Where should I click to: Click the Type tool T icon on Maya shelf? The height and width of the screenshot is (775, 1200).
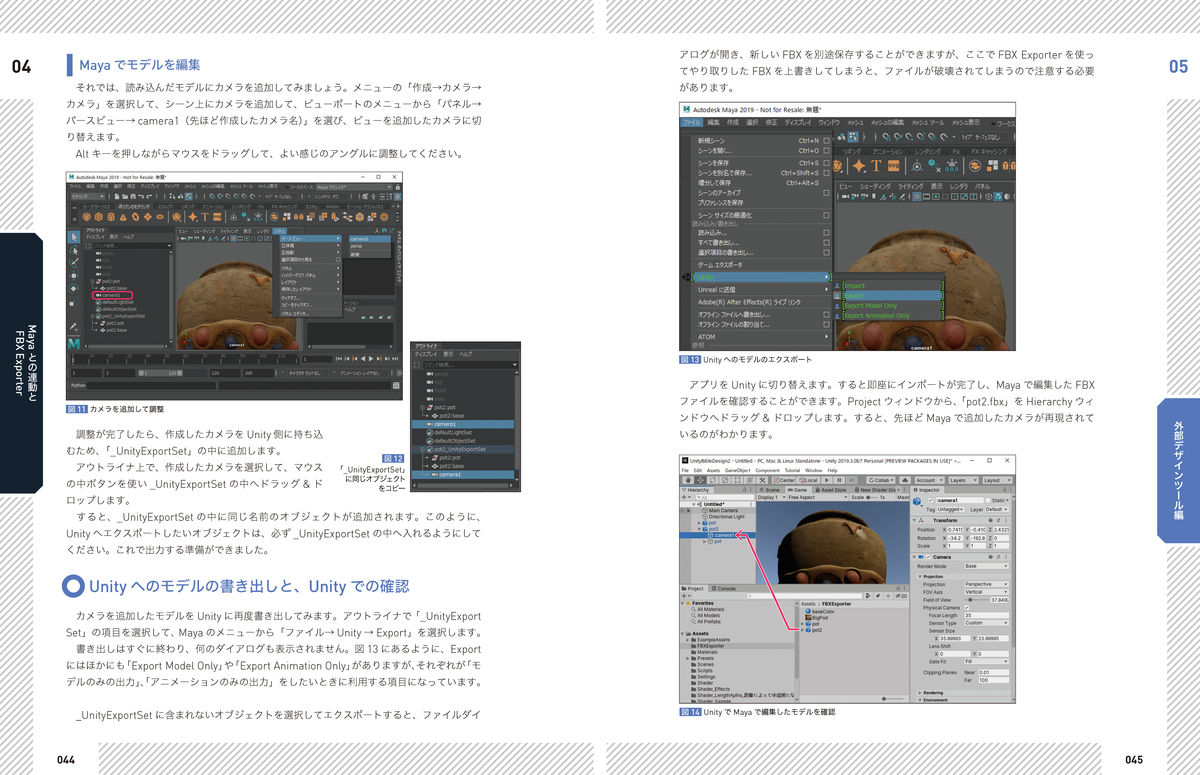point(876,165)
